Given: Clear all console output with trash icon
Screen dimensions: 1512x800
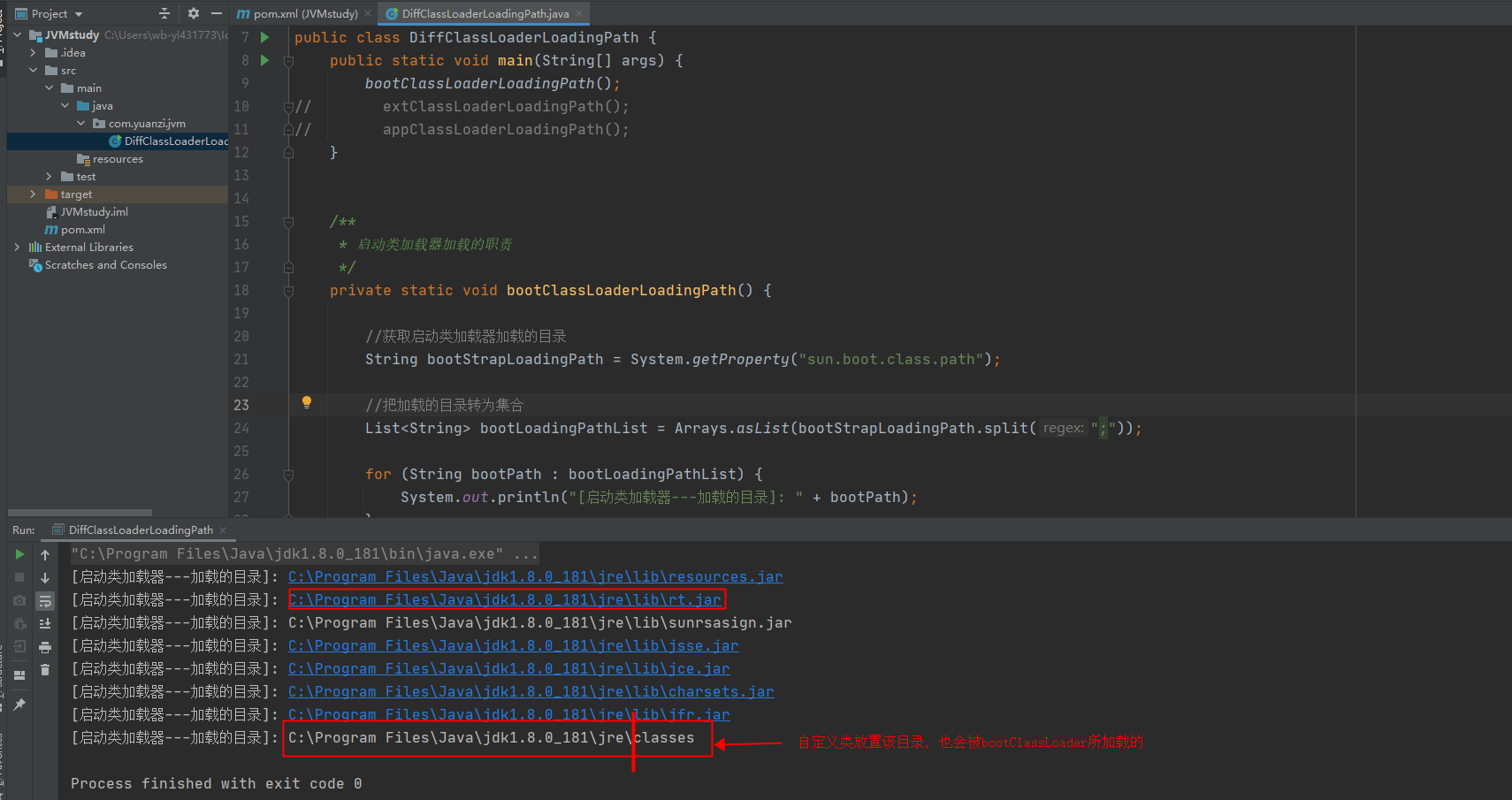Looking at the screenshot, I should (x=45, y=670).
